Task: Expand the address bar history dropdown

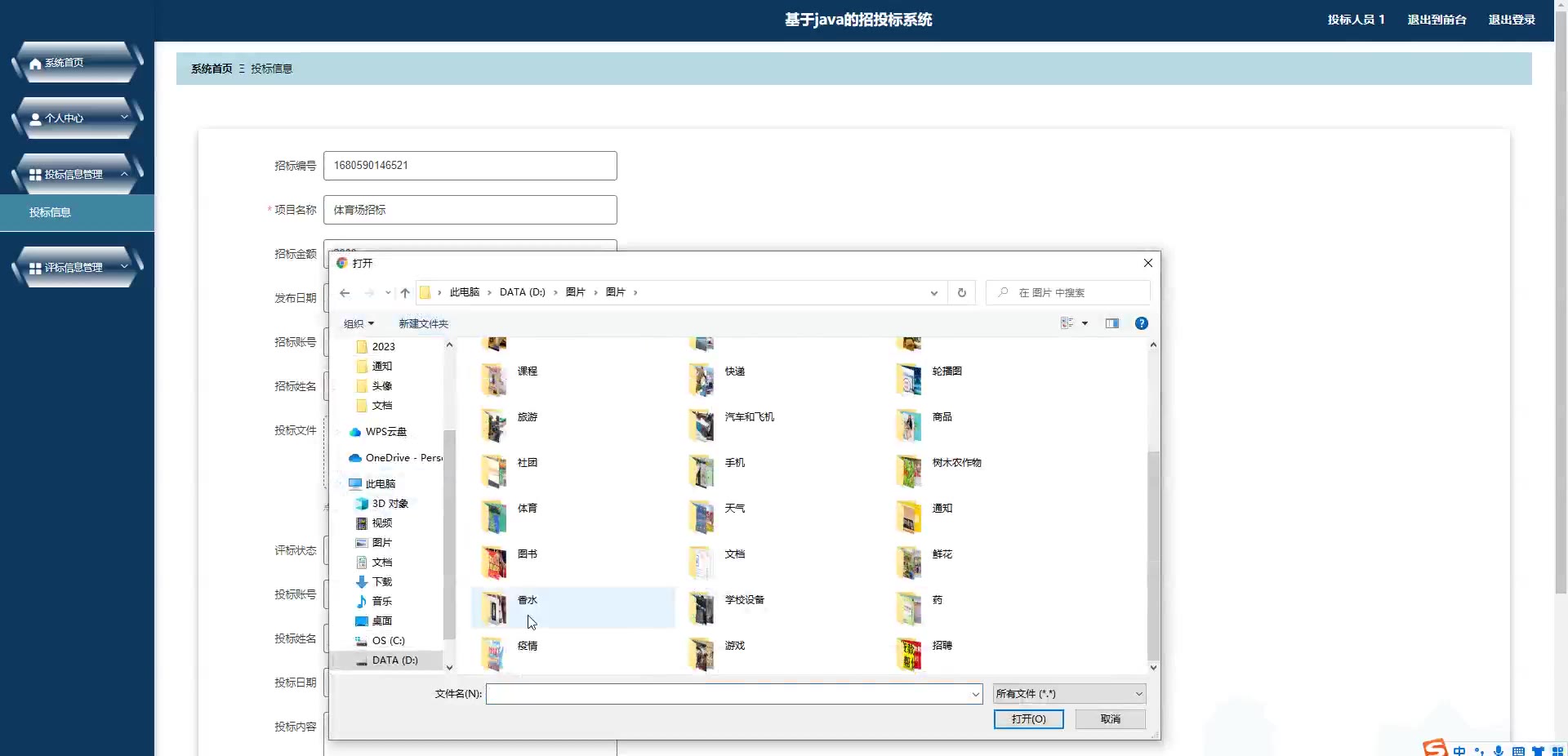Action: pyautogui.click(x=934, y=293)
